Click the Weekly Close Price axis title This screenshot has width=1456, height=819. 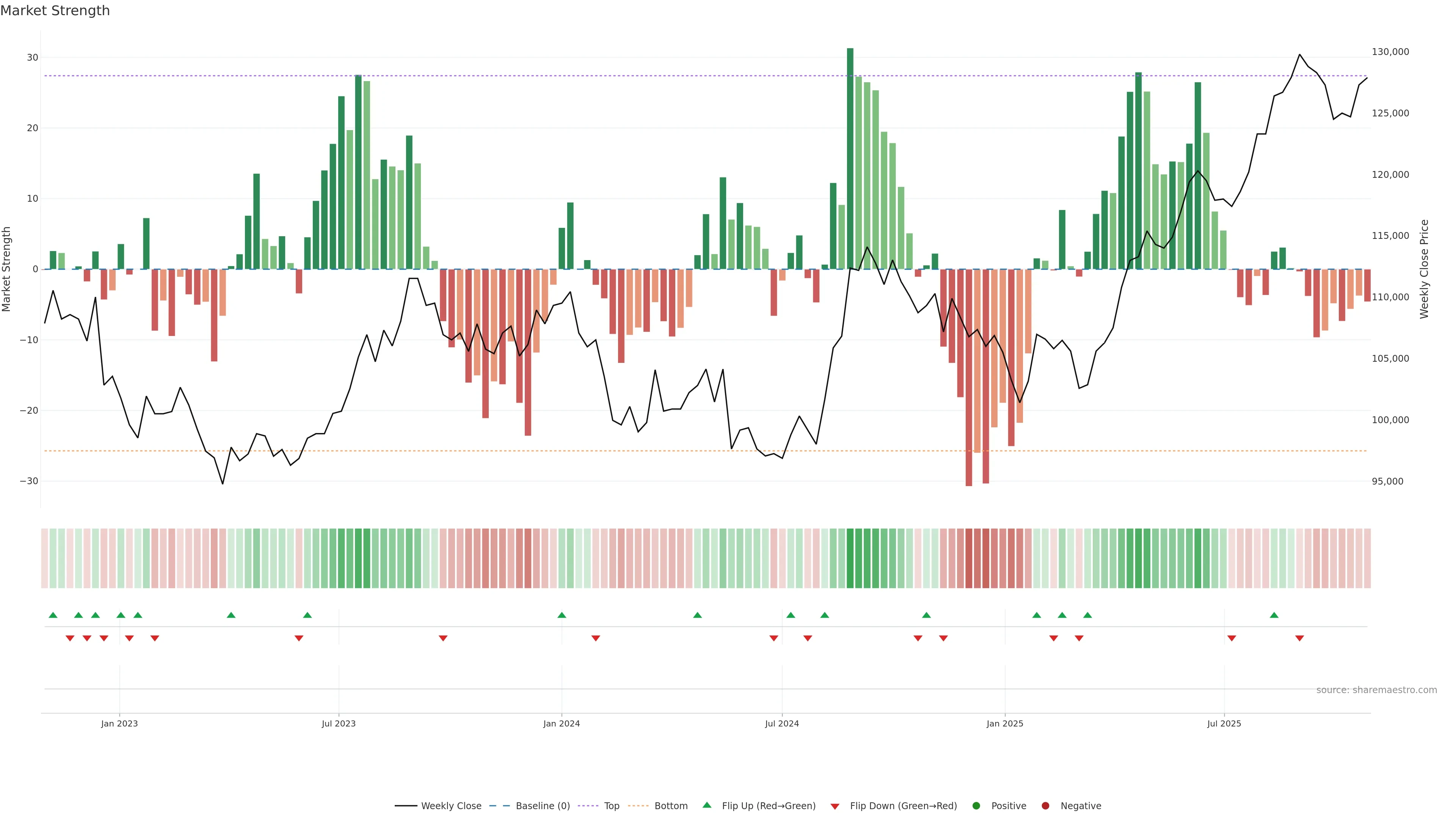(x=1424, y=269)
